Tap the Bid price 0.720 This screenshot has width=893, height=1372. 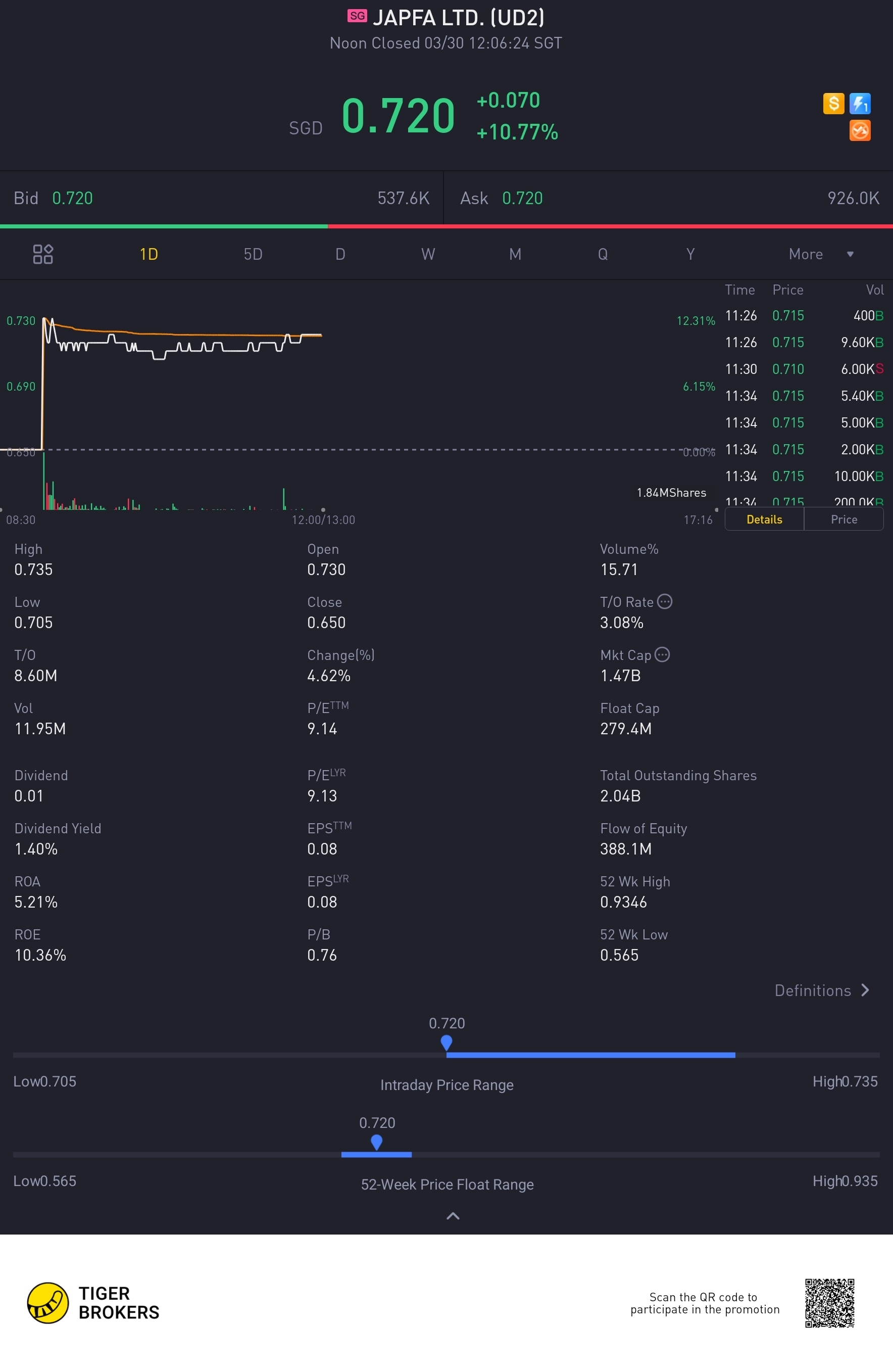[73, 198]
